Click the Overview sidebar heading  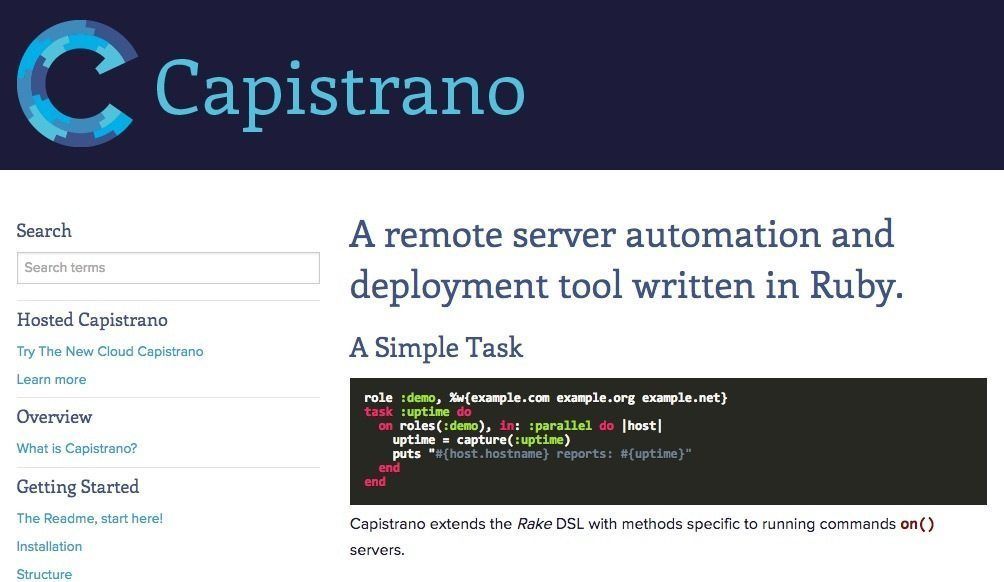(54, 417)
